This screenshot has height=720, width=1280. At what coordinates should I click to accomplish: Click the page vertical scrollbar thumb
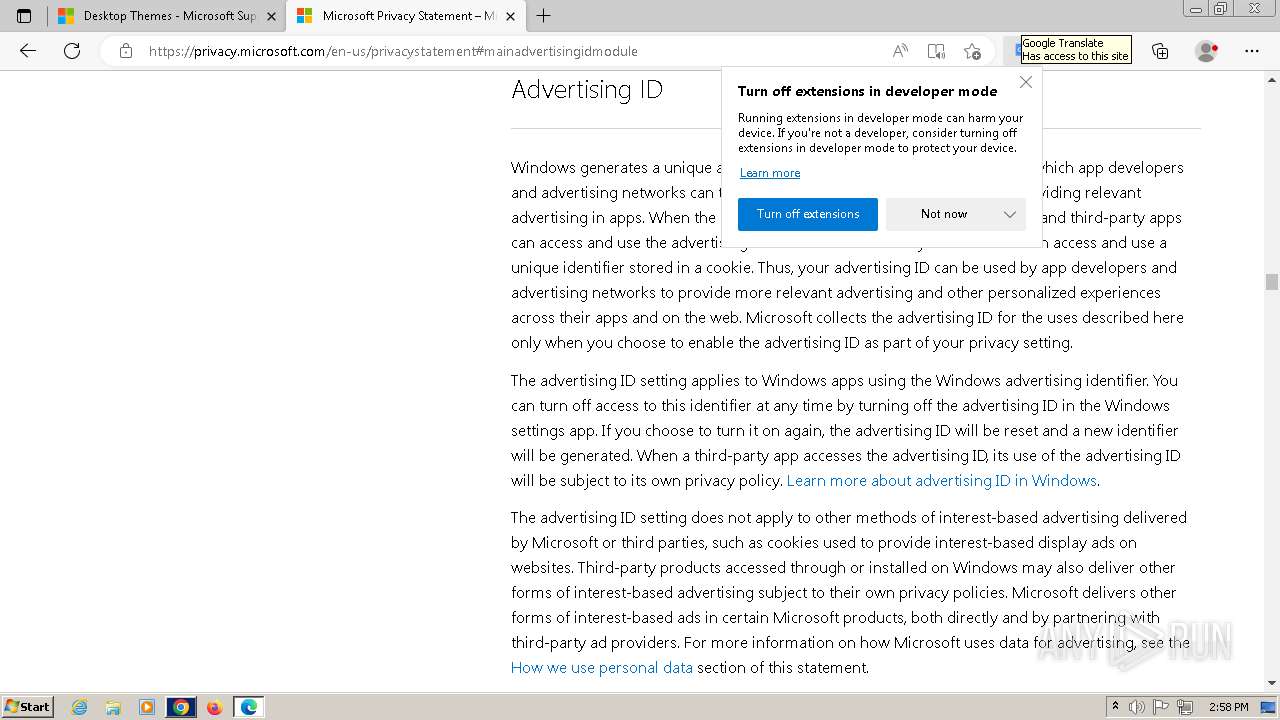pyautogui.click(x=1272, y=281)
